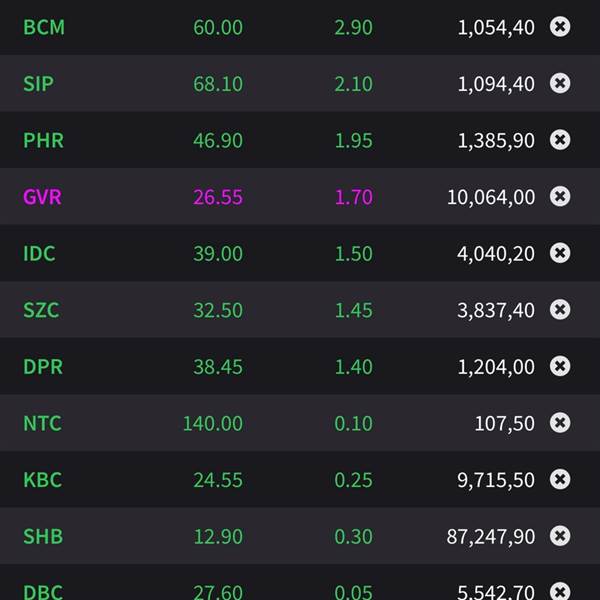Select the PHR change value 1.95
The height and width of the screenshot is (600, 600).
point(353,141)
